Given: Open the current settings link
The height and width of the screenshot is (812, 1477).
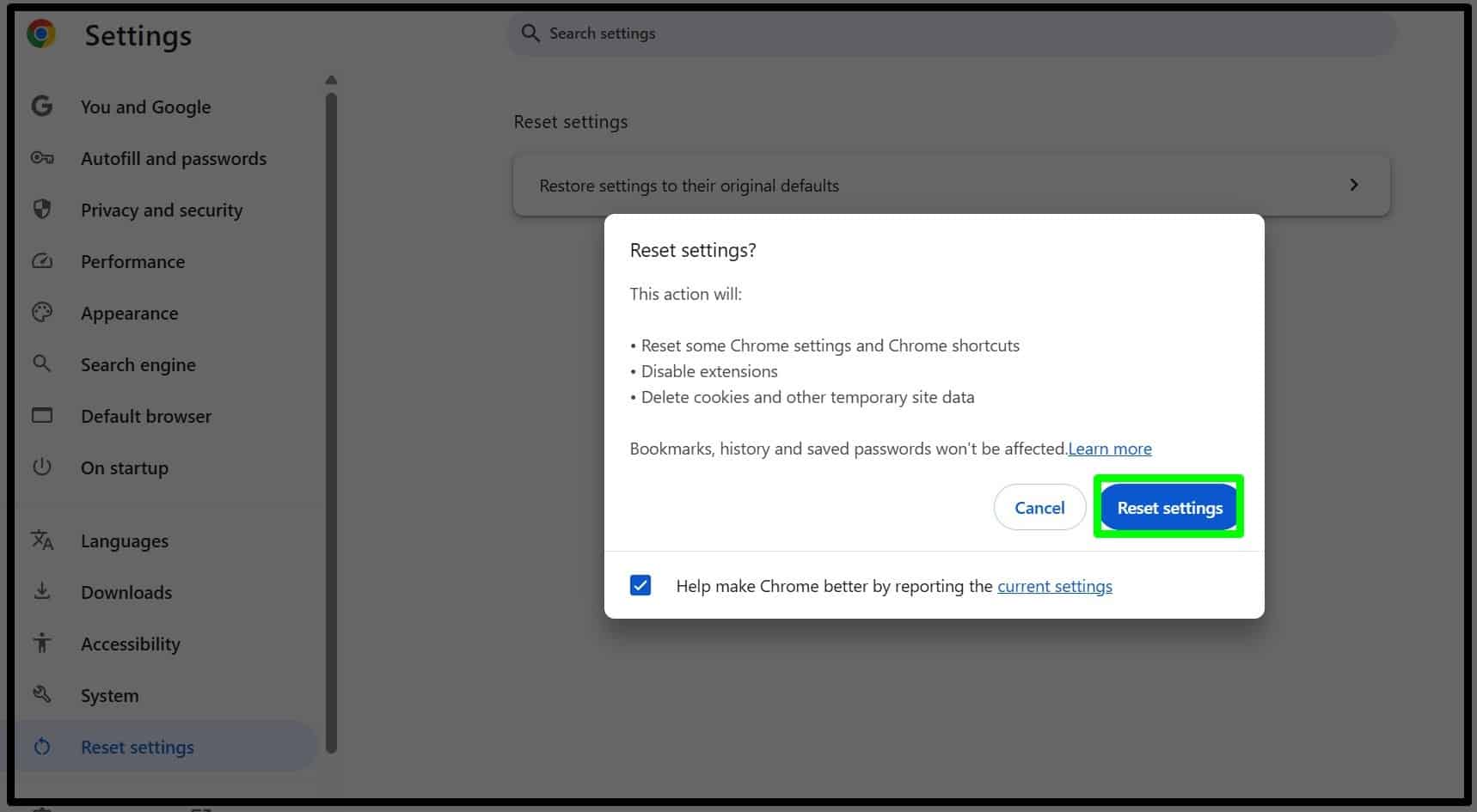Looking at the screenshot, I should (x=1055, y=585).
